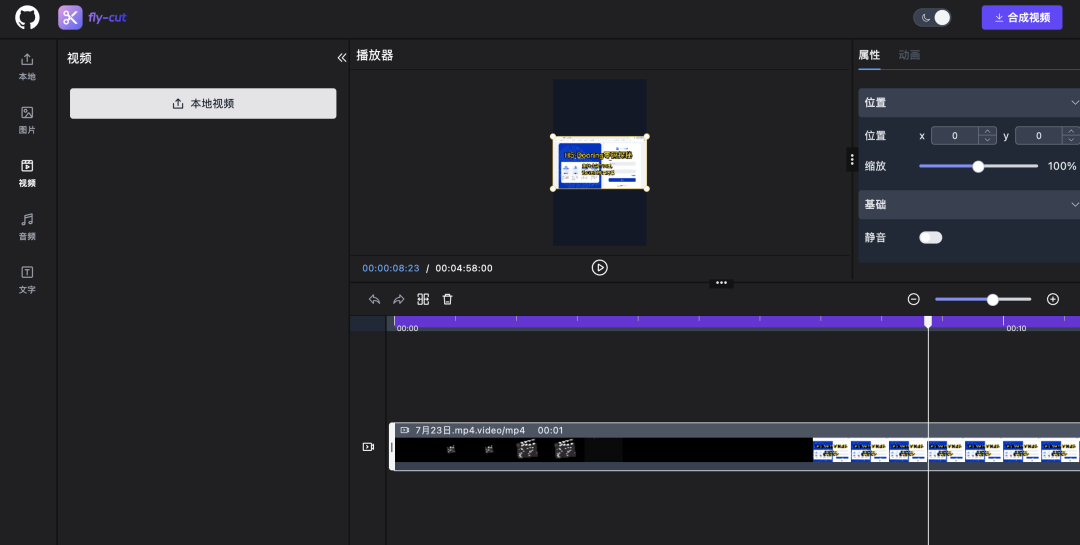Focus the x position input field
Viewport: 1080px width, 545px height.
coord(955,136)
